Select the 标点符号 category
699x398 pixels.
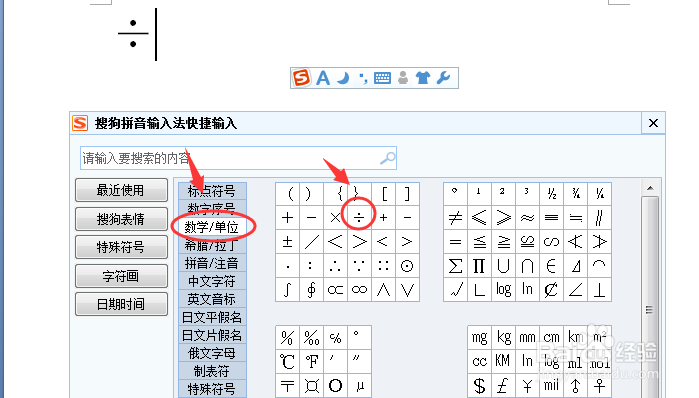[x=212, y=191]
